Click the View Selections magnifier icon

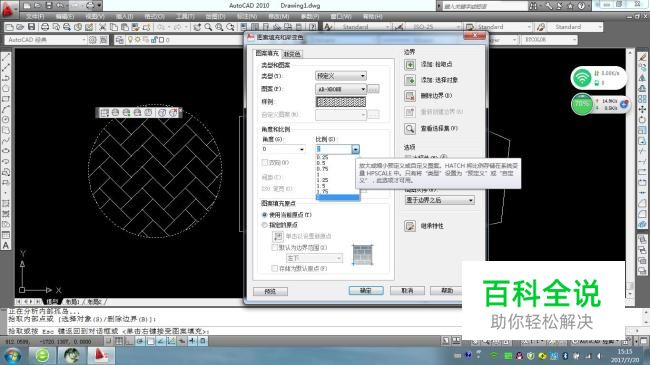pos(410,129)
